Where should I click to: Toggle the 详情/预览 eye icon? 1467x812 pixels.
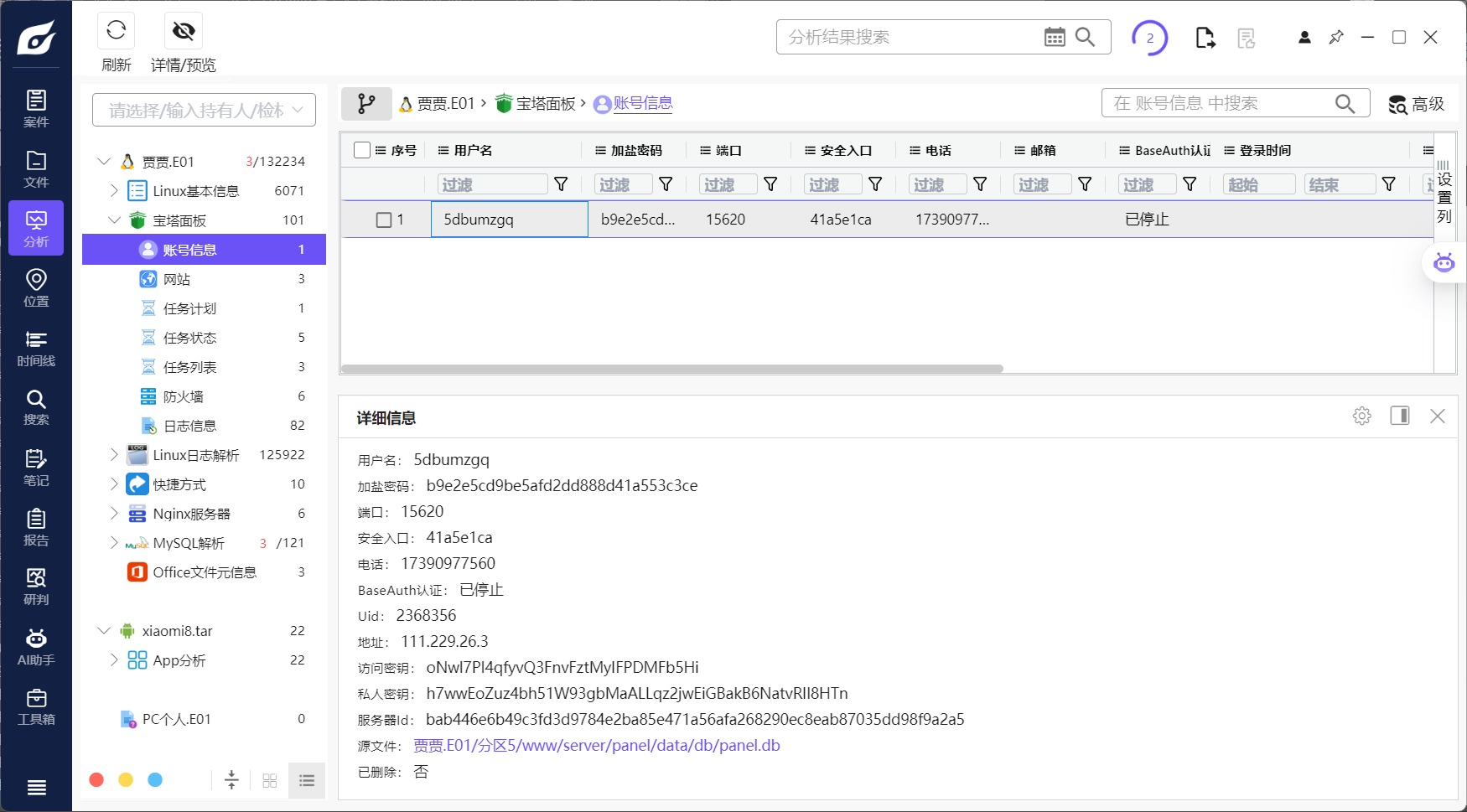(x=184, y=31)
